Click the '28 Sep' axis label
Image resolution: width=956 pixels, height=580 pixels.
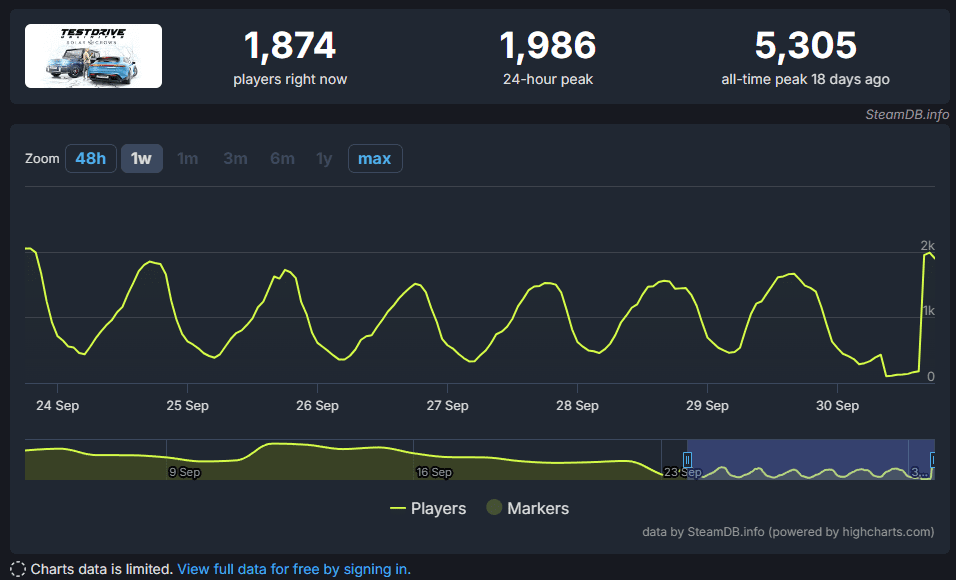coord(577,406)
